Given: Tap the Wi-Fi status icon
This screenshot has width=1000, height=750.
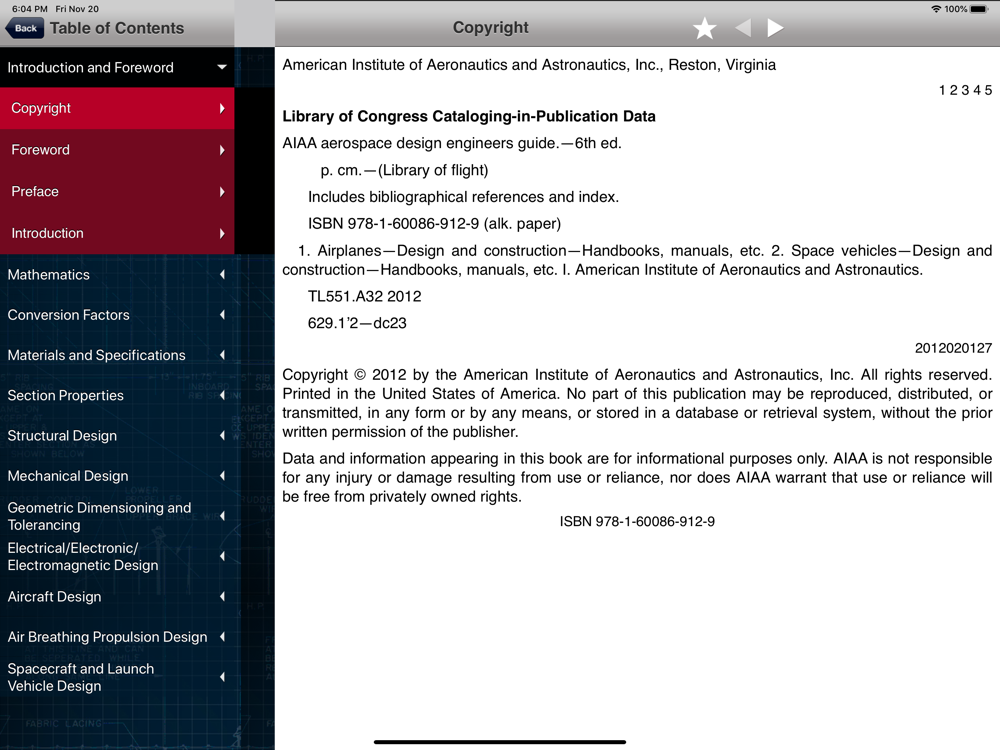Looking at the screenshot, I should [x=936, y=9].
